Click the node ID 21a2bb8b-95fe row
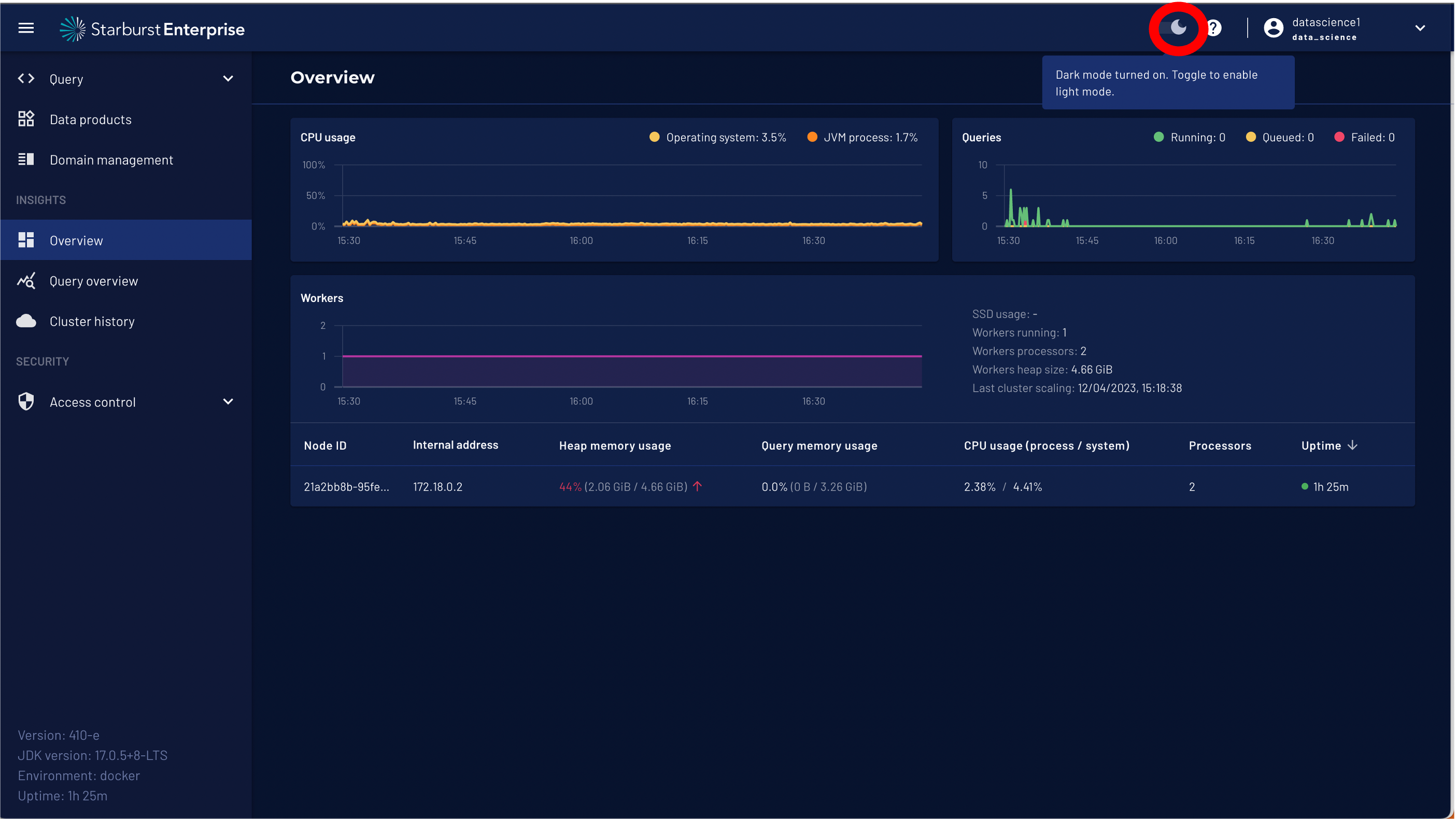This screenshot has height=819, width=1456. pos(346,487)
